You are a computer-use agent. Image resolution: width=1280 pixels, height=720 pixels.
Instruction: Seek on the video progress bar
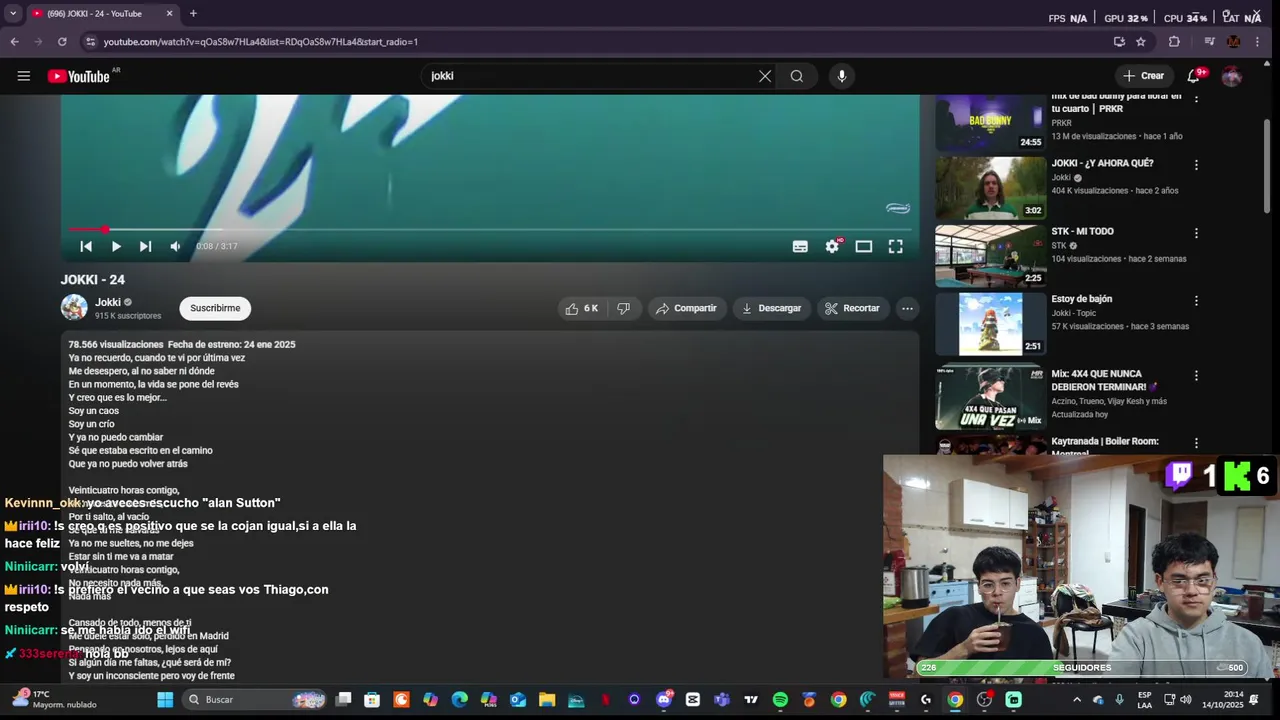[x=490, y=229]
